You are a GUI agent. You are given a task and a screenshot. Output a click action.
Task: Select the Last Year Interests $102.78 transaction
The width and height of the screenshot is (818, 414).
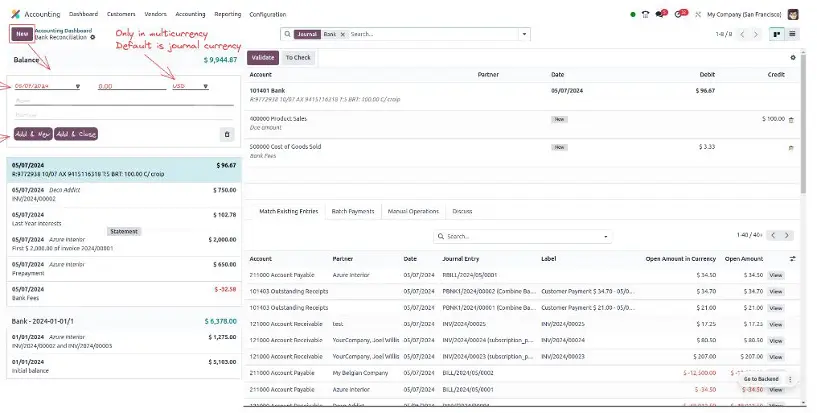(x=124, y=219)
